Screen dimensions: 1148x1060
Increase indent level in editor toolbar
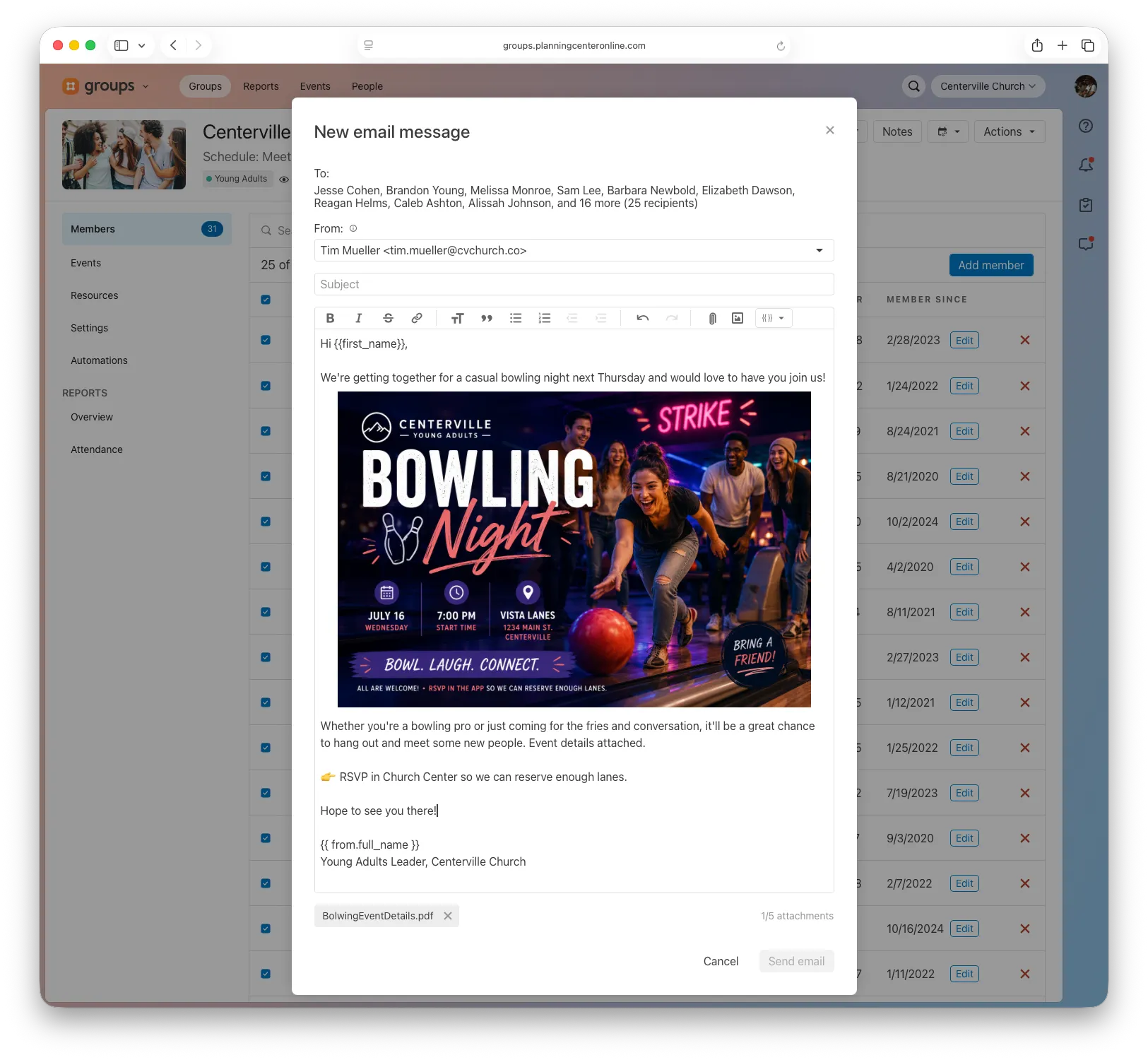(601, 318)
